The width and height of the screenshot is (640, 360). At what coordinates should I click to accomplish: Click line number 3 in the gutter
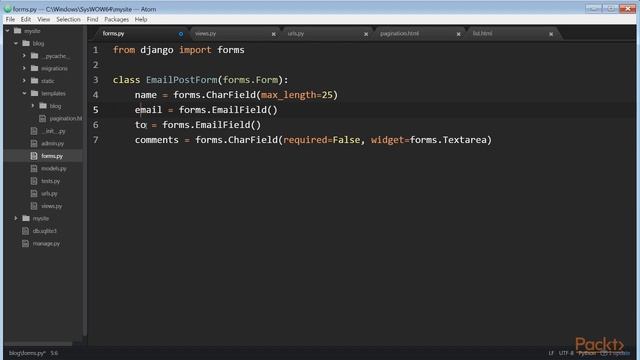coord(96,80)
